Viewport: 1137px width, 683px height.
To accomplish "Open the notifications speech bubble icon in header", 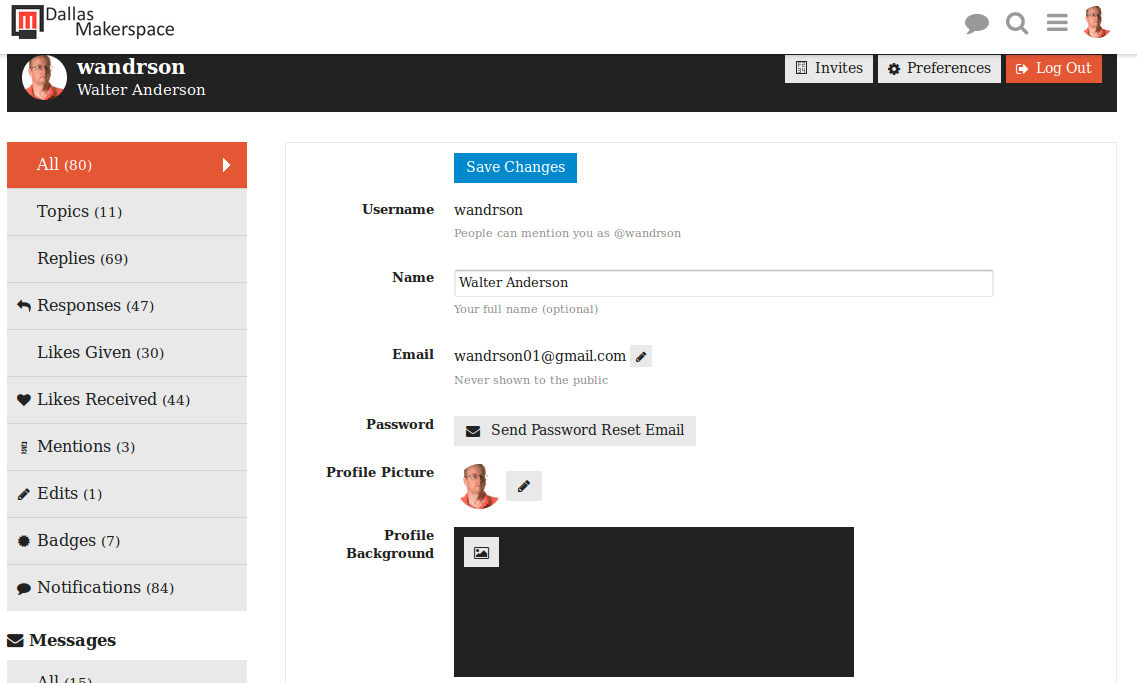I will point(977,23).
